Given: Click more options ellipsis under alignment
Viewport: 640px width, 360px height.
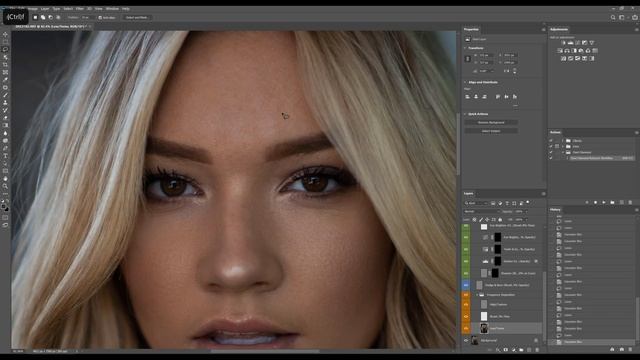Looking at the screenshot, I should click(x=516, y=105).
